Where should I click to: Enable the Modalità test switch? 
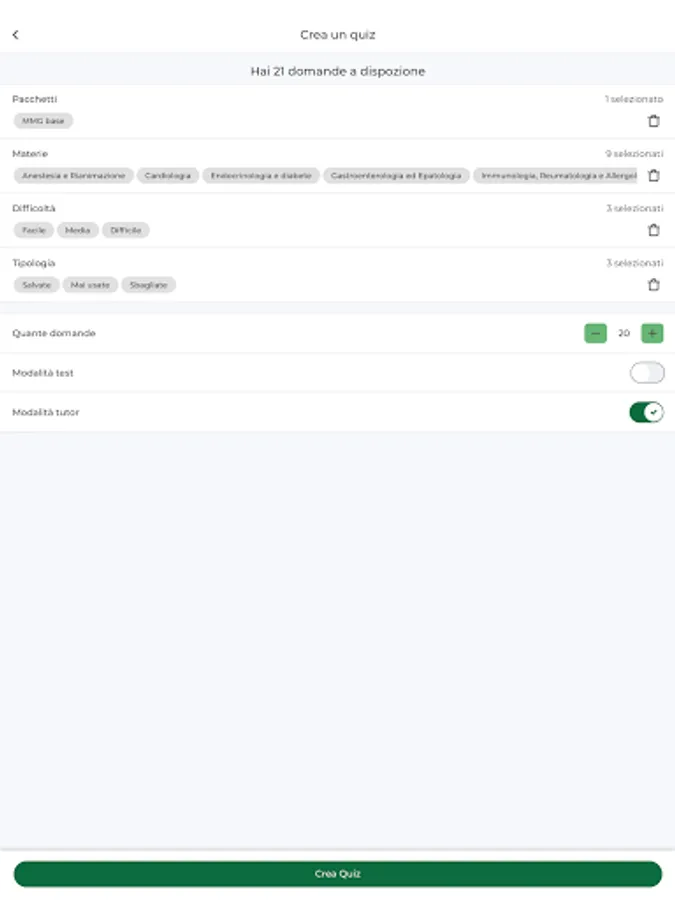(646, 373)
